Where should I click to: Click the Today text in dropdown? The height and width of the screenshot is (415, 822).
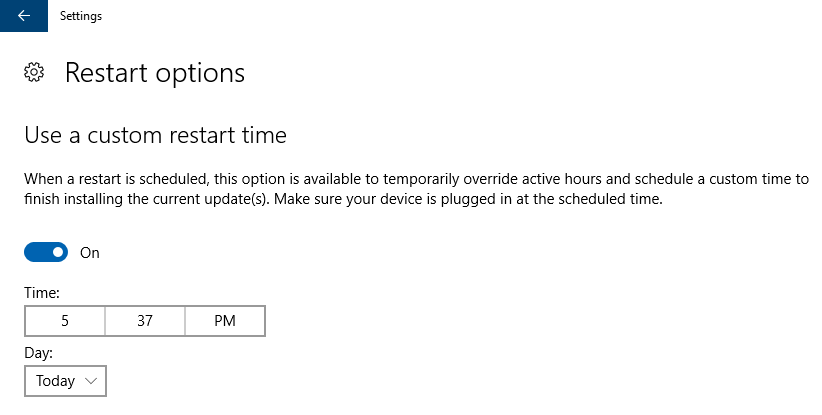pos(55,381)
